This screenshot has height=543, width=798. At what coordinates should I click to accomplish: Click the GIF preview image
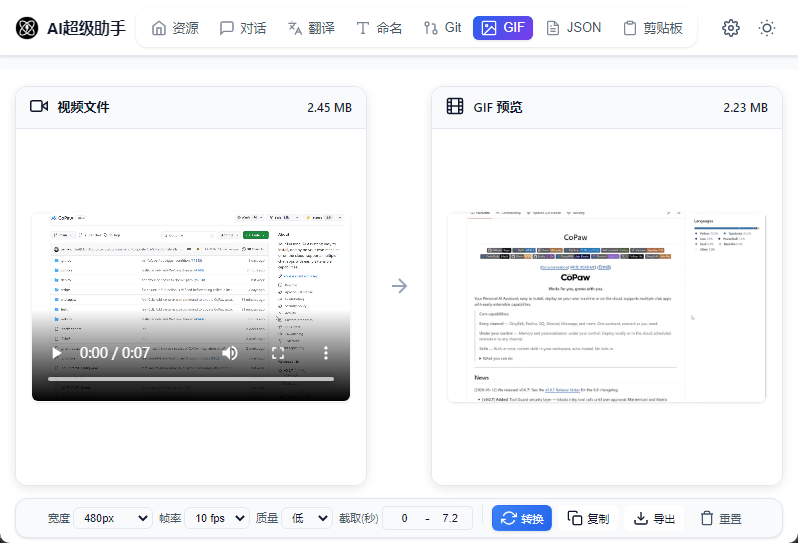click(x=607, y=307)
